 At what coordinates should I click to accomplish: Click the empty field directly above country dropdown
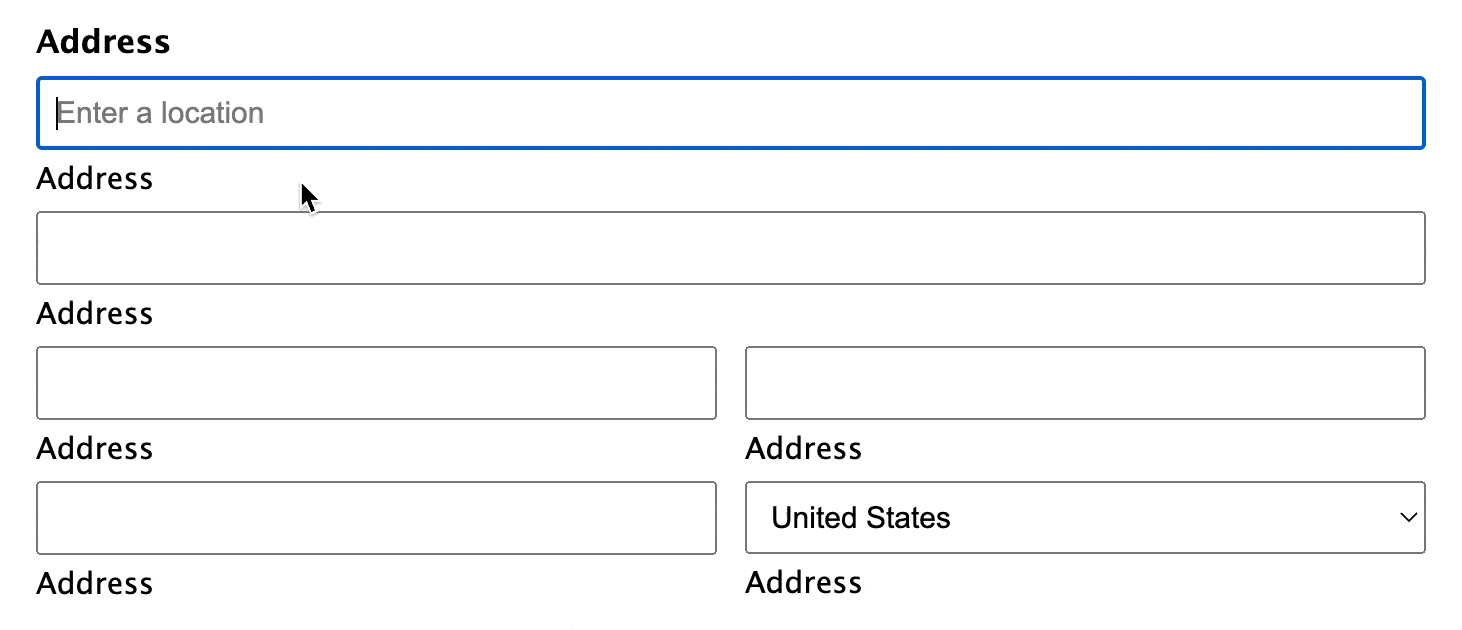tap(1084, 383)
